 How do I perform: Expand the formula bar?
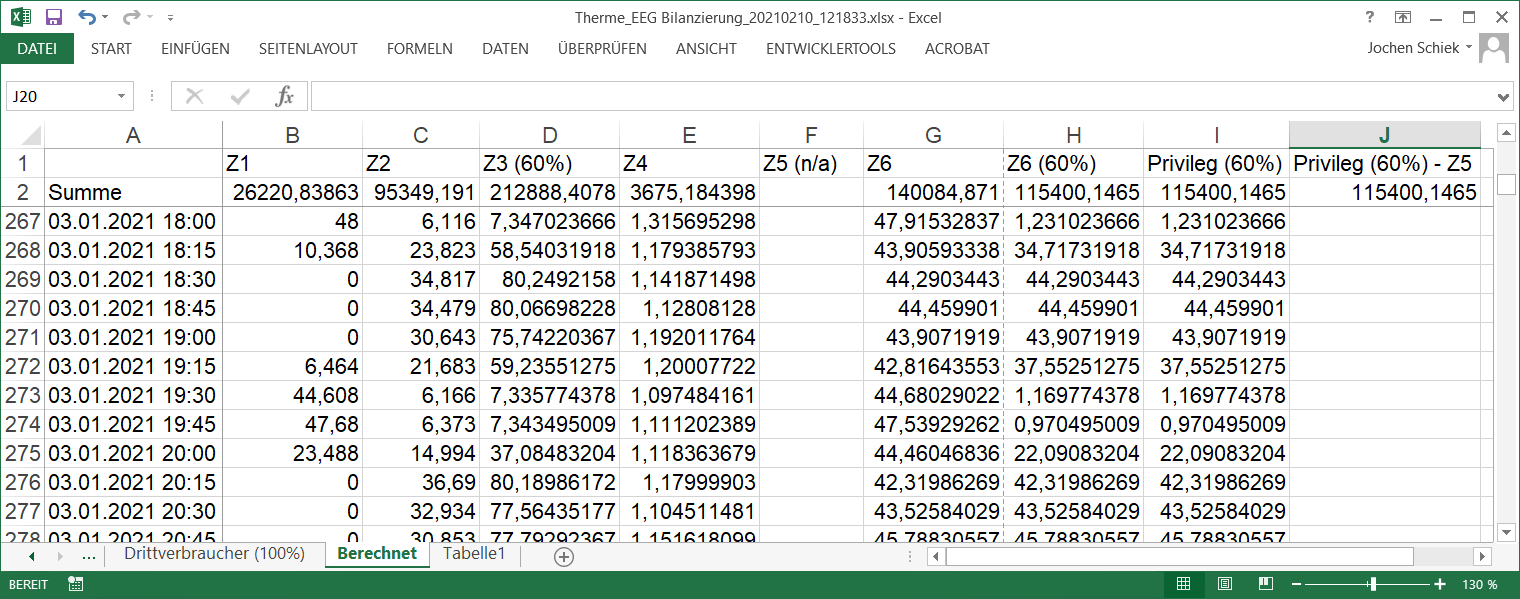pyautogui.click(x=1504, y=97)
